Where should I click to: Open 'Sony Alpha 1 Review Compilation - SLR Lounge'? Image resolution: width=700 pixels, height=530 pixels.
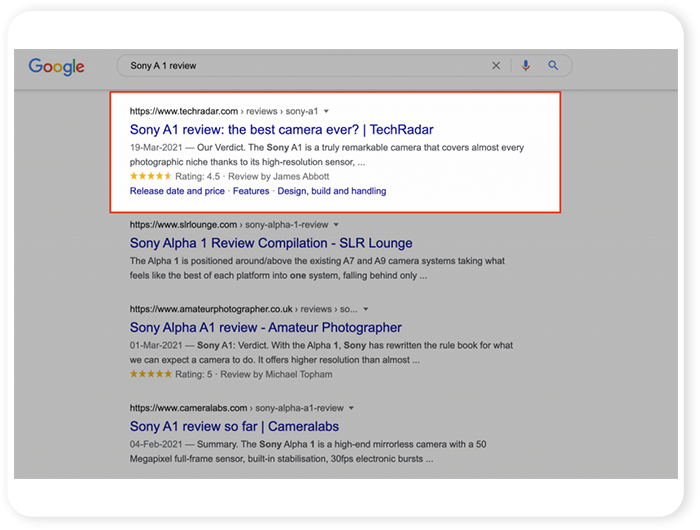271,243
